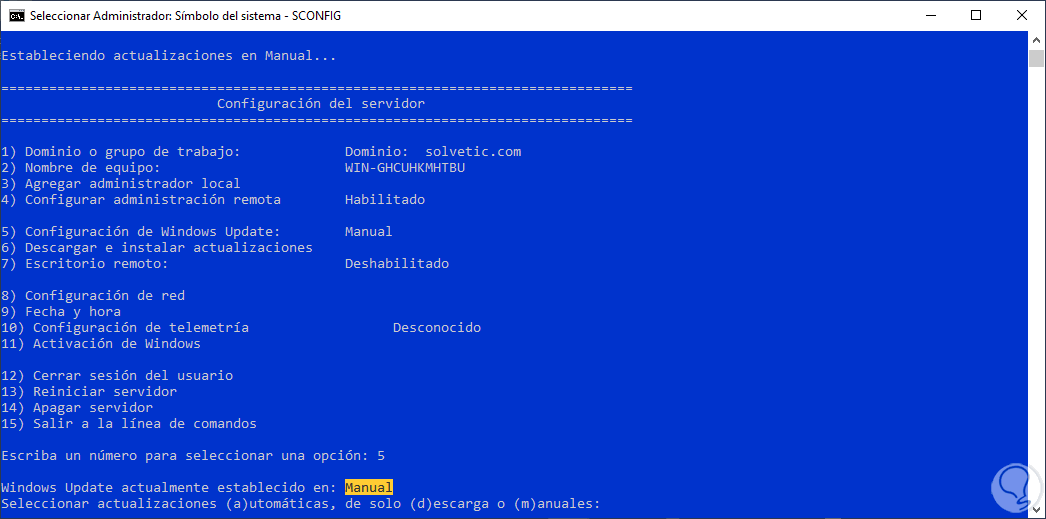Click the 'Estableciendo actualizaciones en Manual...' line
1046x519 pixels.
click(169, 56)
